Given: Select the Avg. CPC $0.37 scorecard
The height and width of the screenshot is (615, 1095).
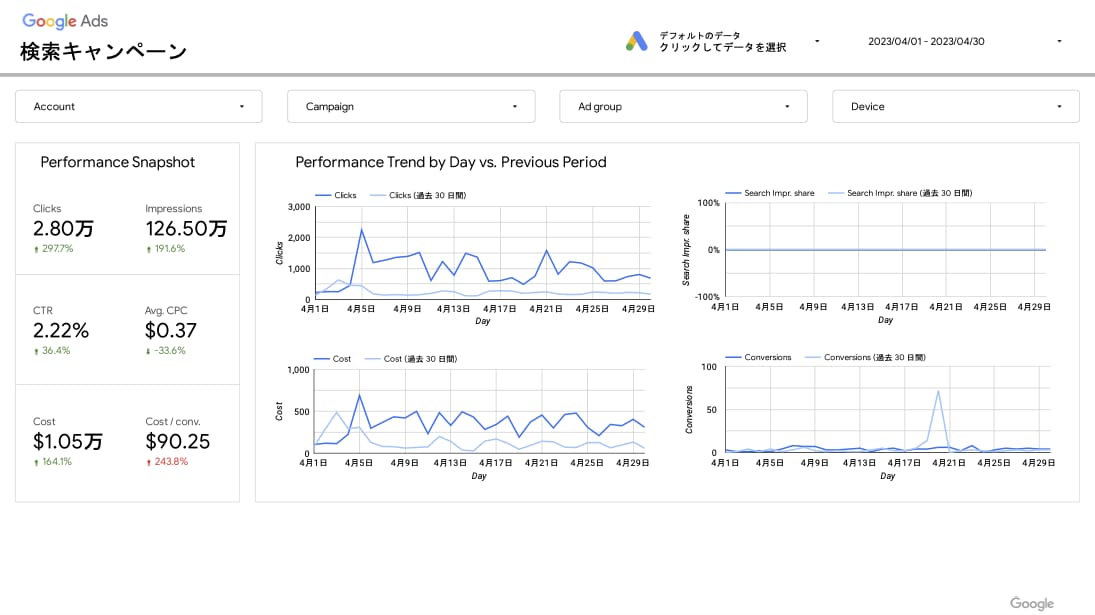Looking at the screenshot, I should click(x=170, y=330).
